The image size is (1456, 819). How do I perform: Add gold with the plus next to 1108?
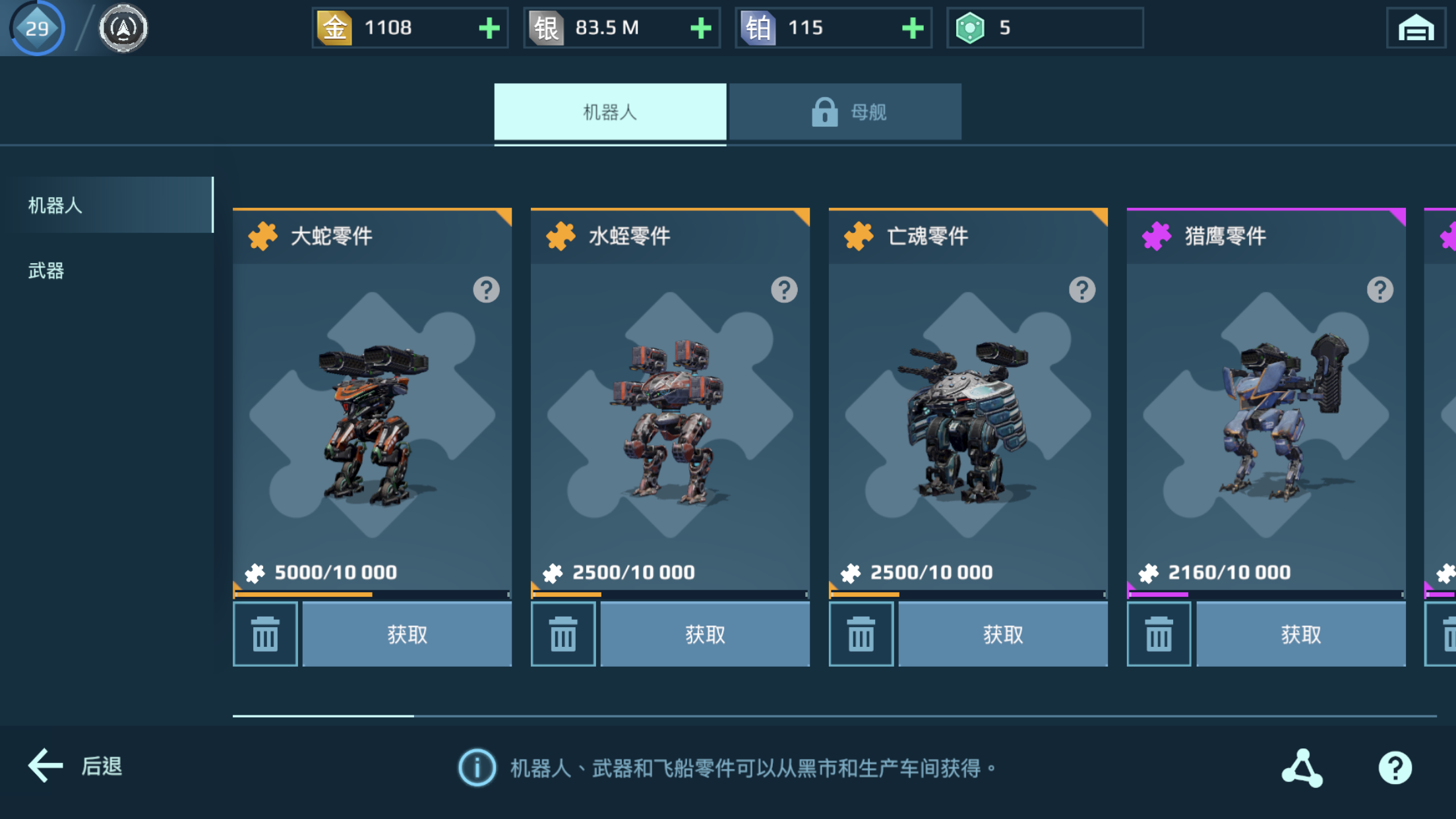[489, 28]
